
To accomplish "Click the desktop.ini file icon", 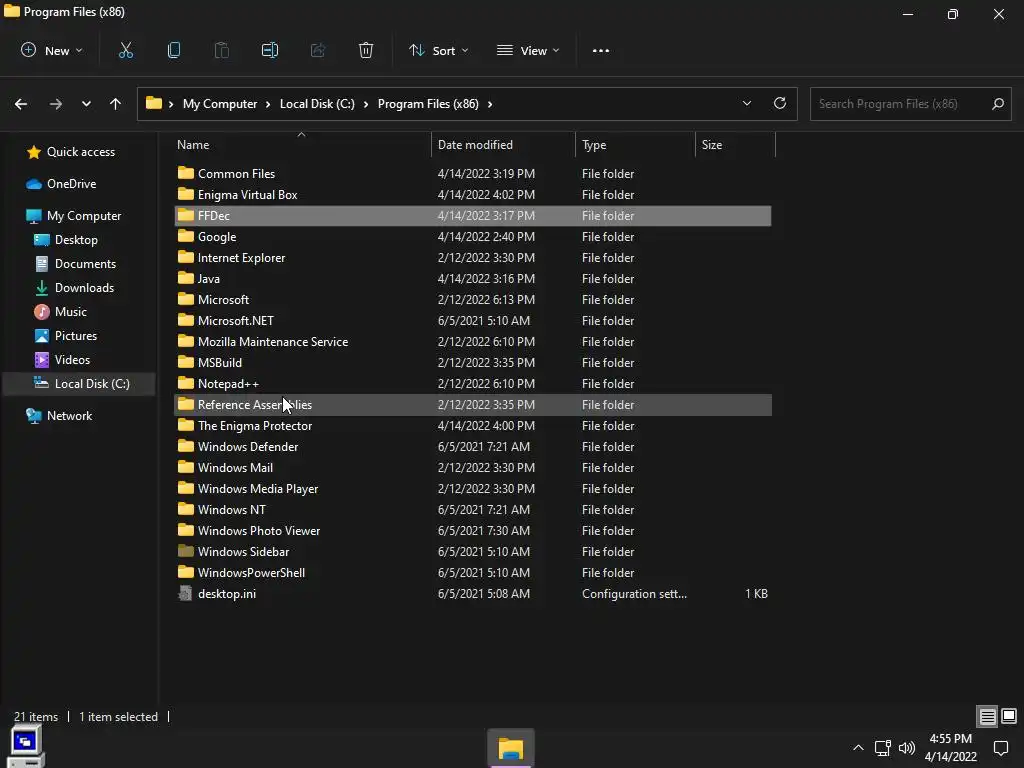I will (185, 593).
